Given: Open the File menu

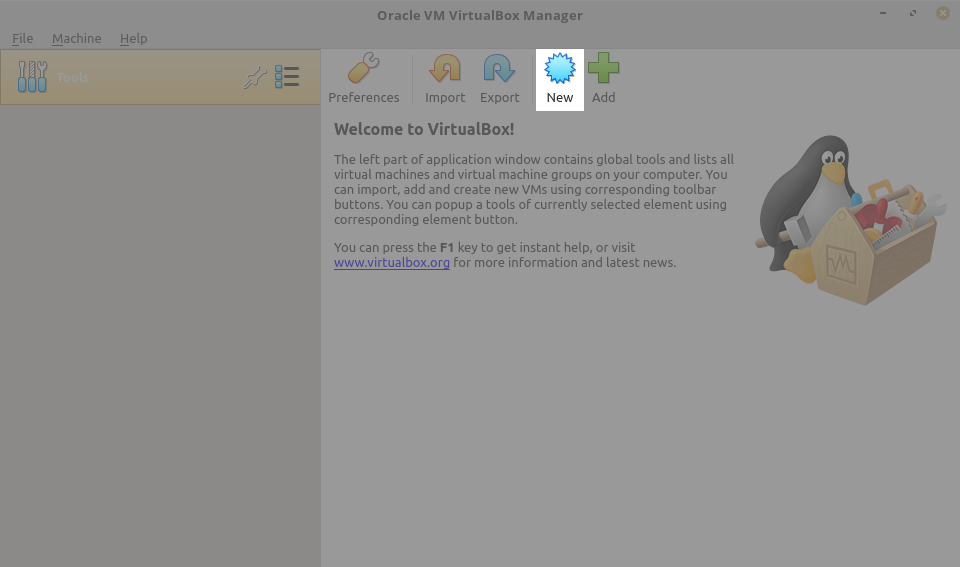Looking at the screenshot, I should (x=23, y=39).
